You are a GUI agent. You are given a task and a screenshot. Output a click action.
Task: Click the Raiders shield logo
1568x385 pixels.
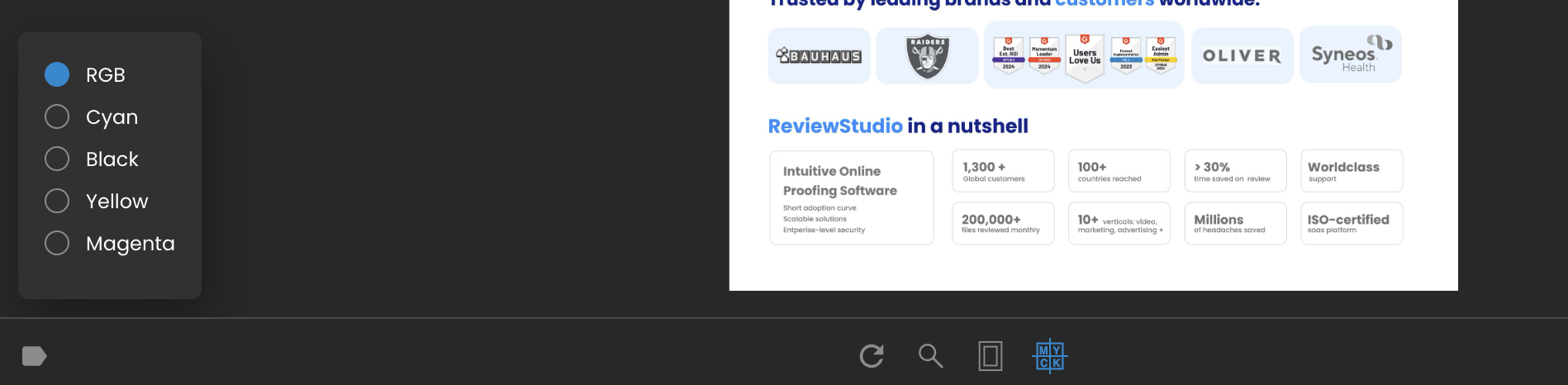click(x=927, y=56)
